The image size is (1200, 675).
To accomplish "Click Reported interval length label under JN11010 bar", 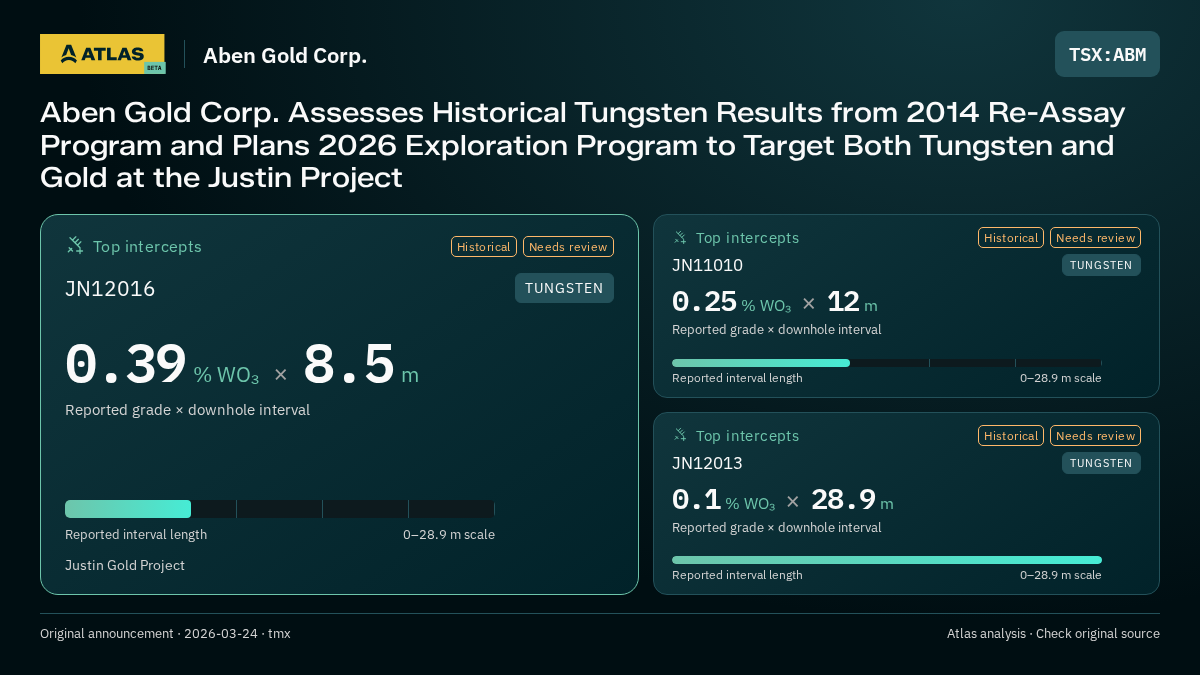I will [737, 378].
